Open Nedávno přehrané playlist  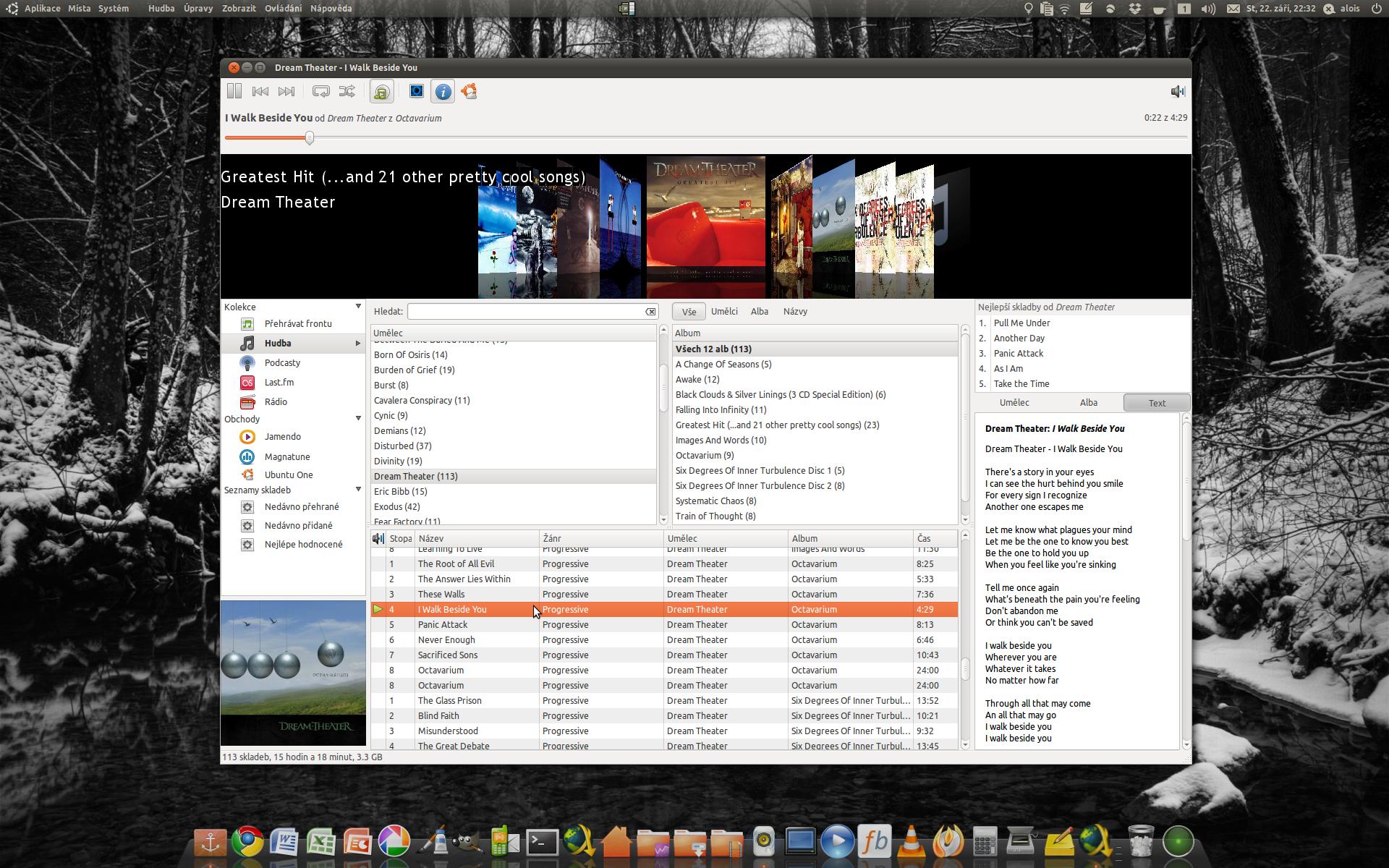coord(302,507)
